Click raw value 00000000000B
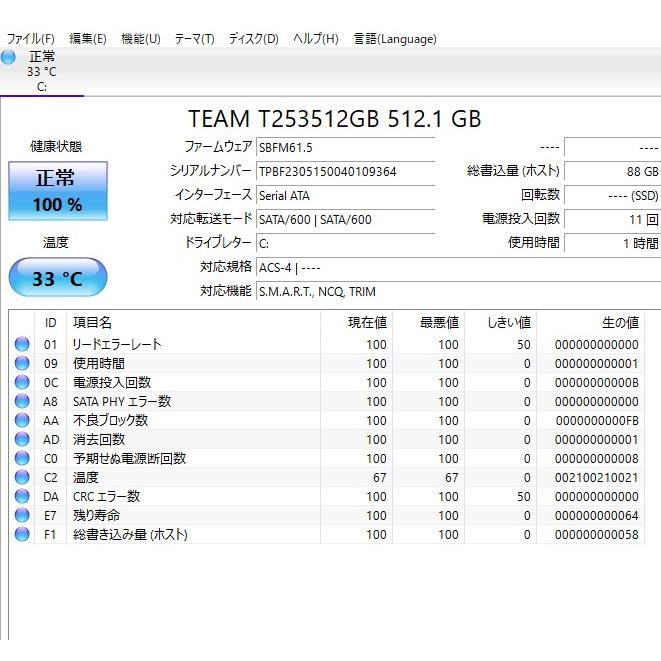 [597, 383]
